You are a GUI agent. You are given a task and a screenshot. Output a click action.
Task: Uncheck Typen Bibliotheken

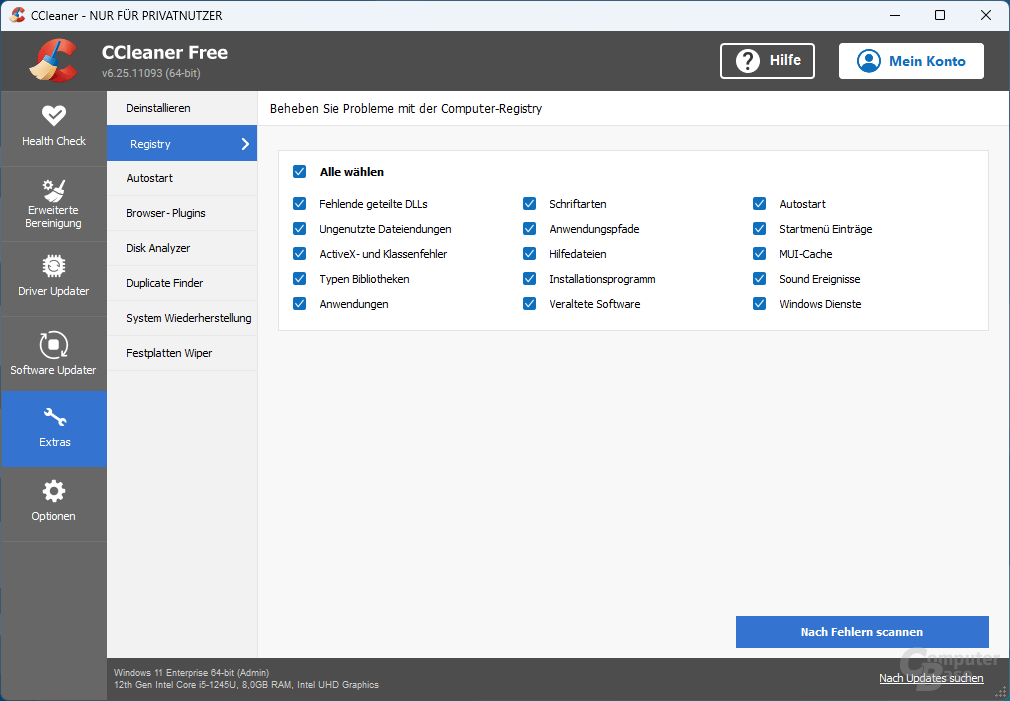point(300,279)
